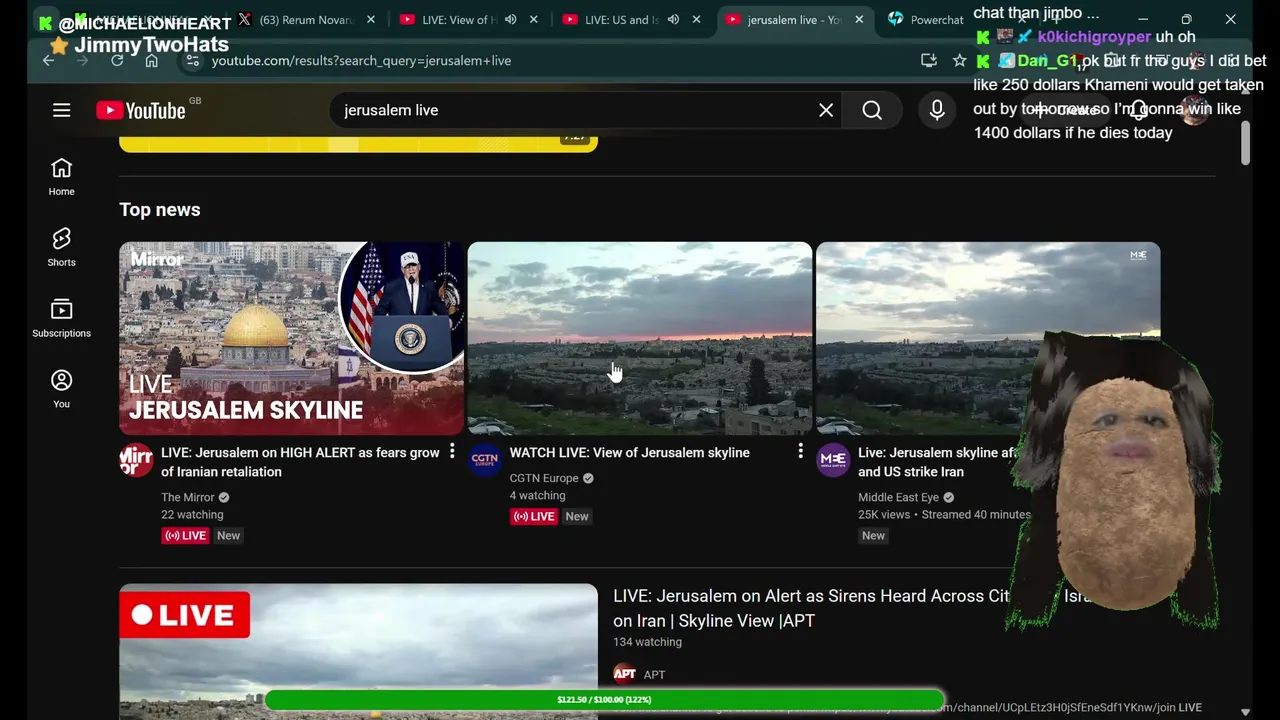Open the CGTN Jerusalem skyline thumbnail
This screenshot has height=720, width=1280.
640,338
